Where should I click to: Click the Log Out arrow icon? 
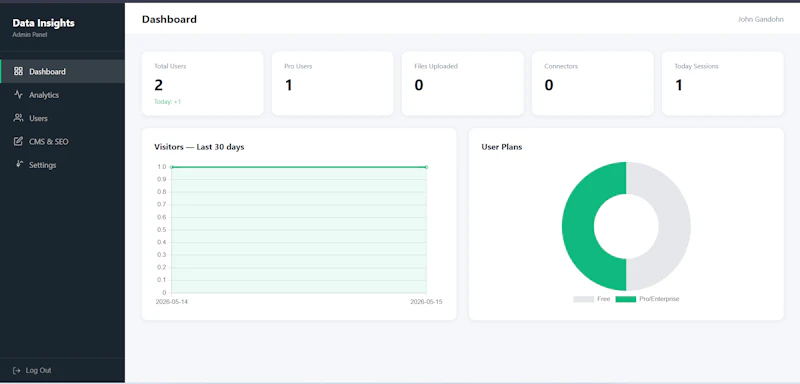17,370
